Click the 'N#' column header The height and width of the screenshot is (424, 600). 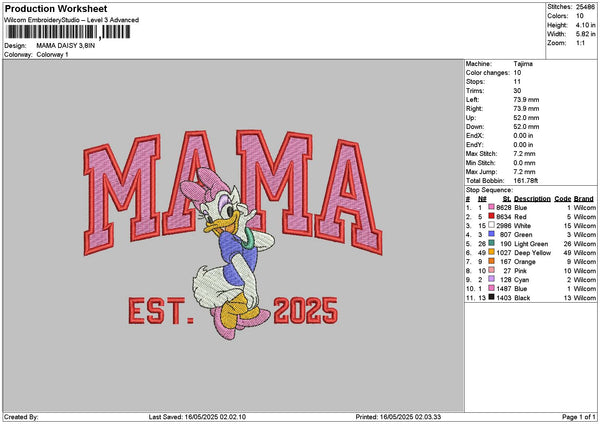pyautogui.click(x=482, y=199)
